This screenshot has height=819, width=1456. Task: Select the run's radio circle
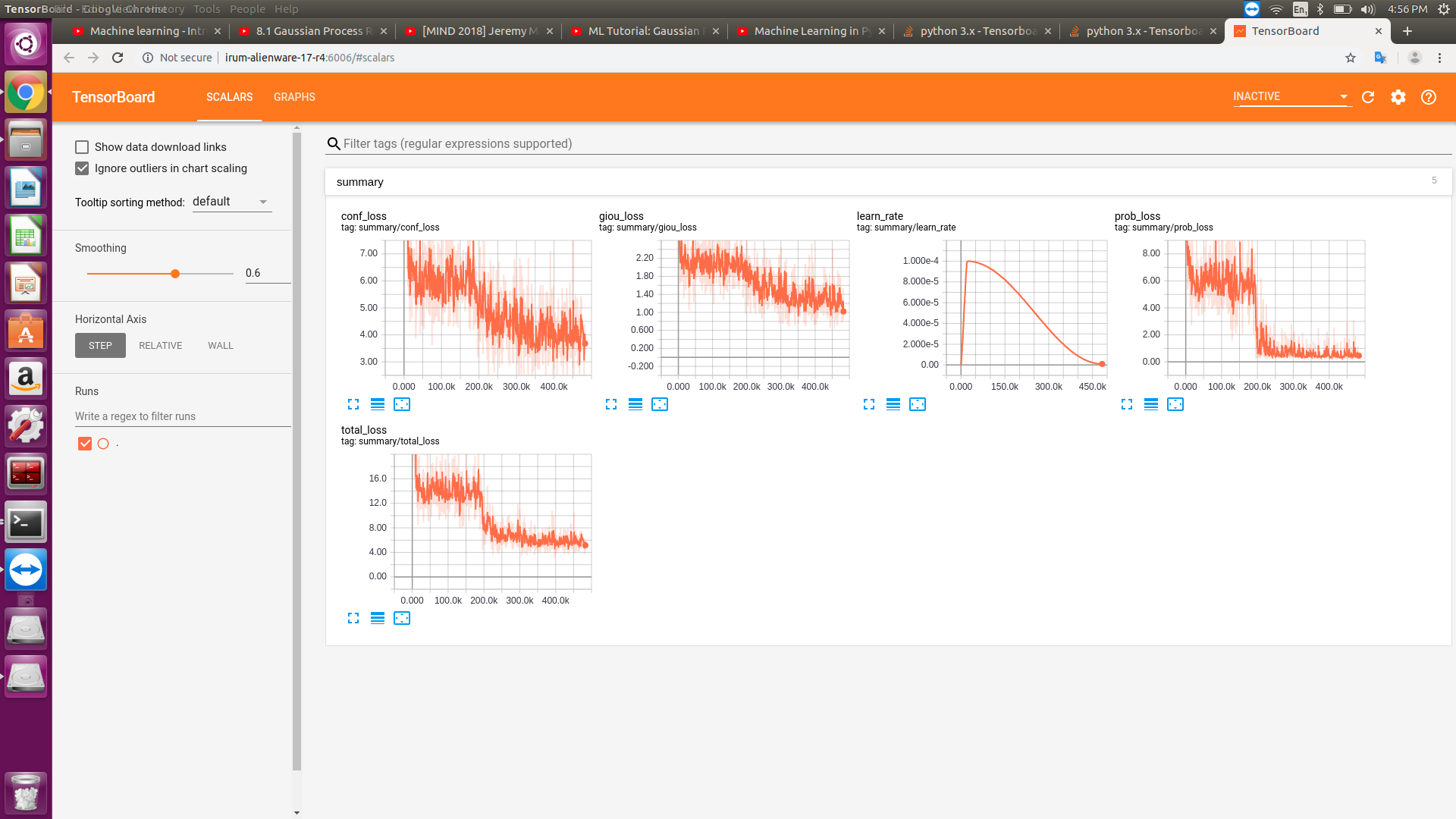pyautogui.click(x=103, y=444)
